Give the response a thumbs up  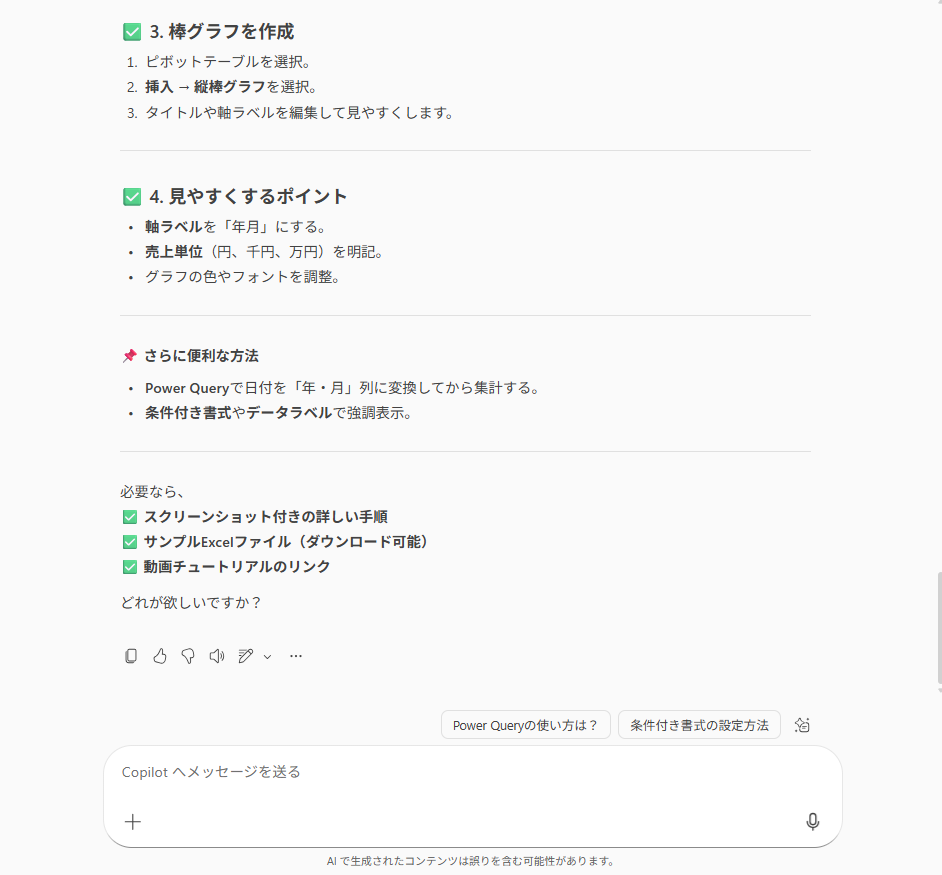(160, 656)
